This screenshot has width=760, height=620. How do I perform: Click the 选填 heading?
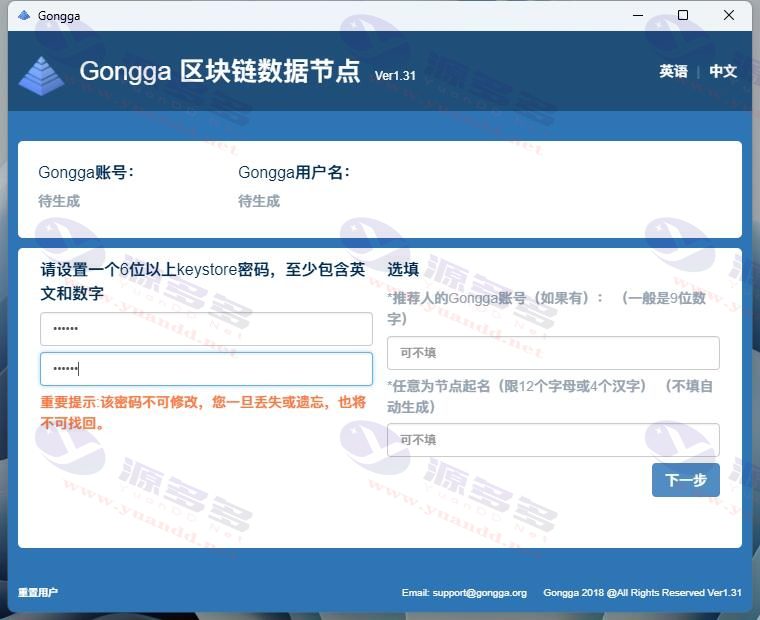[x=403, y=270]
